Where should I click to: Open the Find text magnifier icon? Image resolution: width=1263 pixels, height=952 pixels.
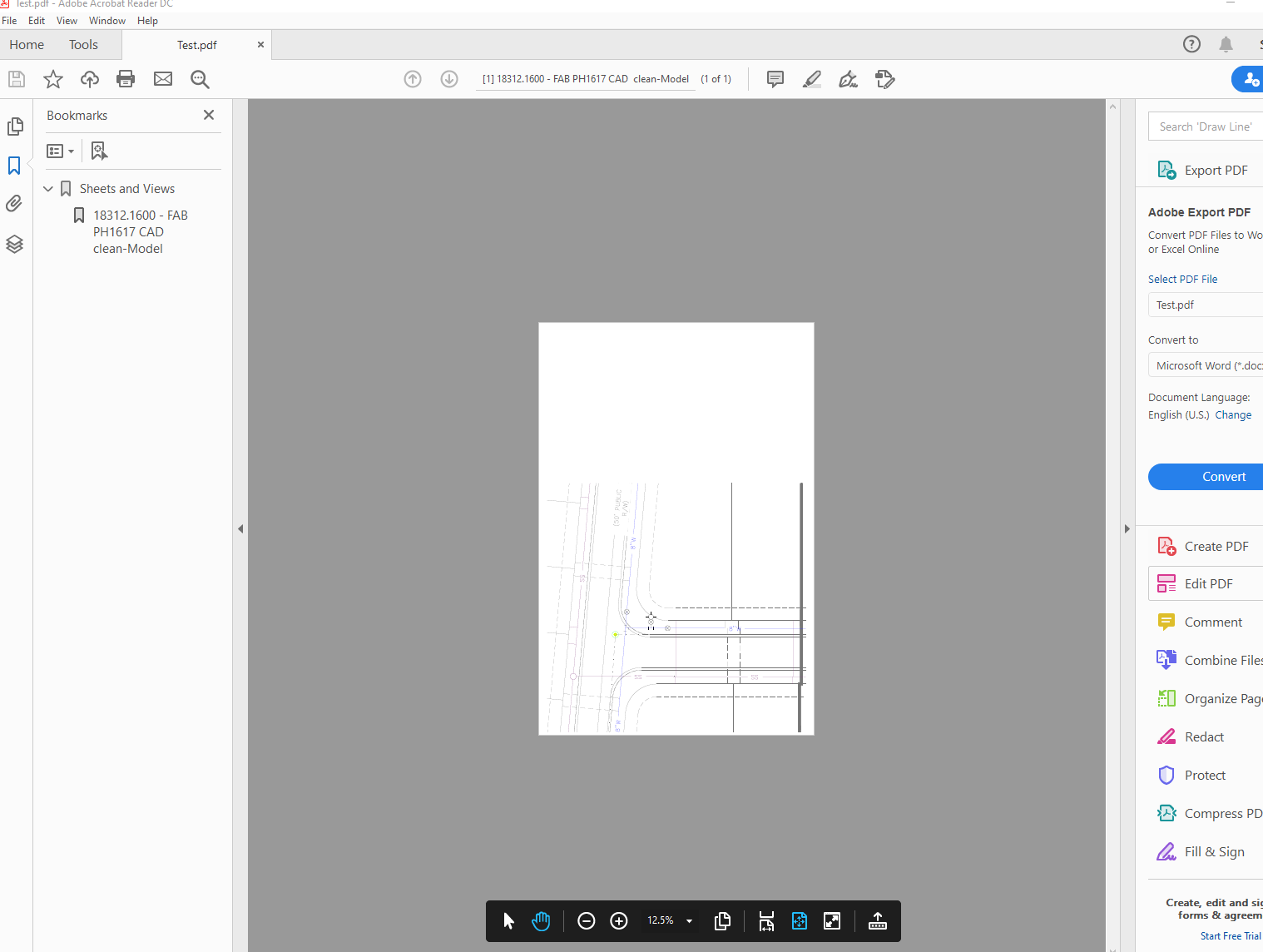pyautogui.click(x=200, y=79)
